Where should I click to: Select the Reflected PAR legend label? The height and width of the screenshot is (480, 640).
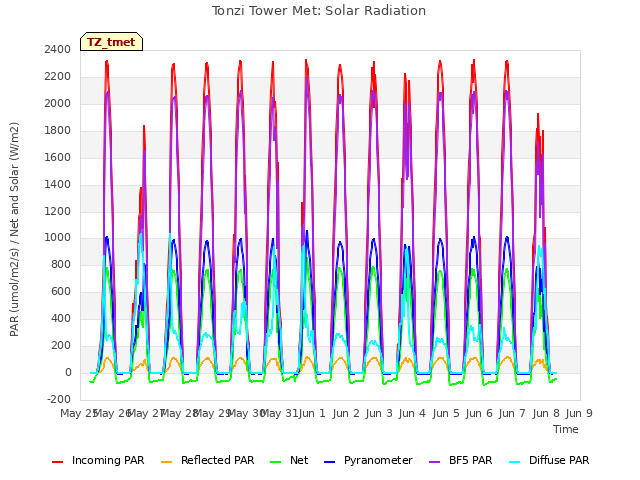218,460
